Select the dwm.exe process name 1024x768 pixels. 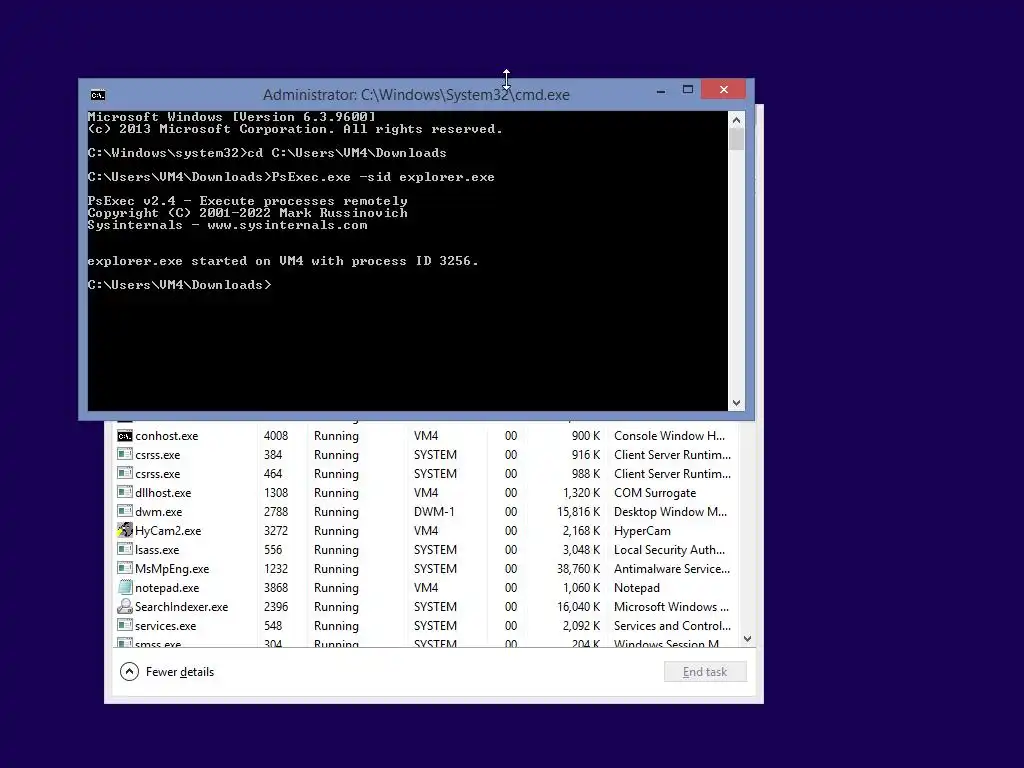tap(159, 511)
